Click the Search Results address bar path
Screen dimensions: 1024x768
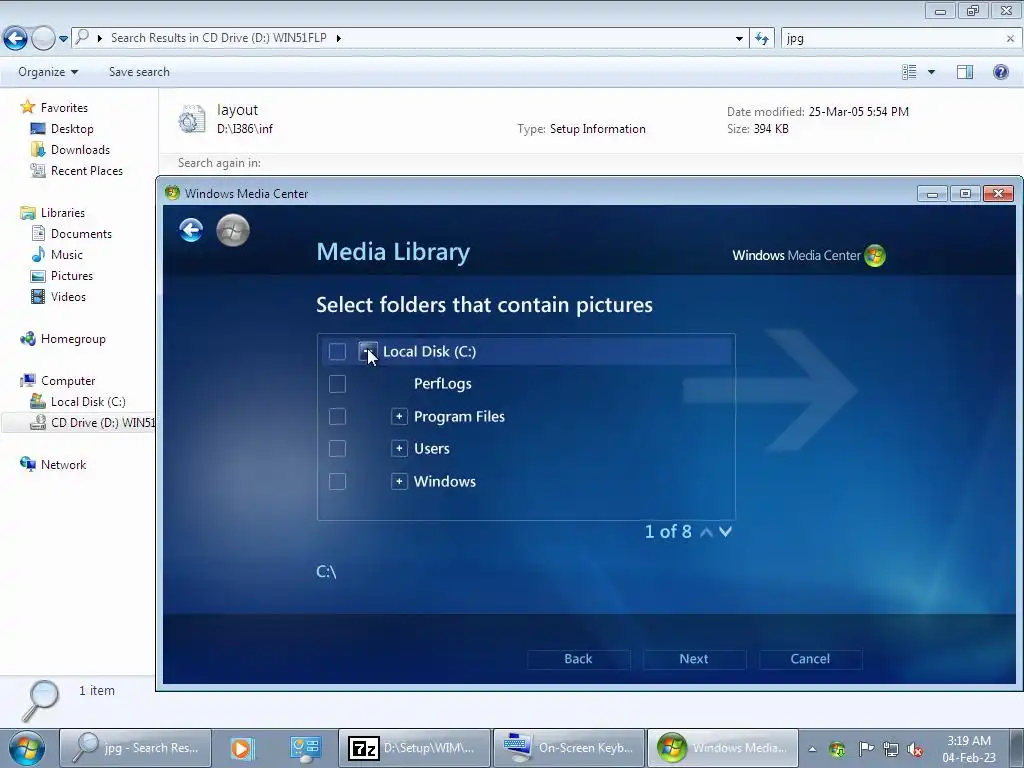[x=218, y=38]
